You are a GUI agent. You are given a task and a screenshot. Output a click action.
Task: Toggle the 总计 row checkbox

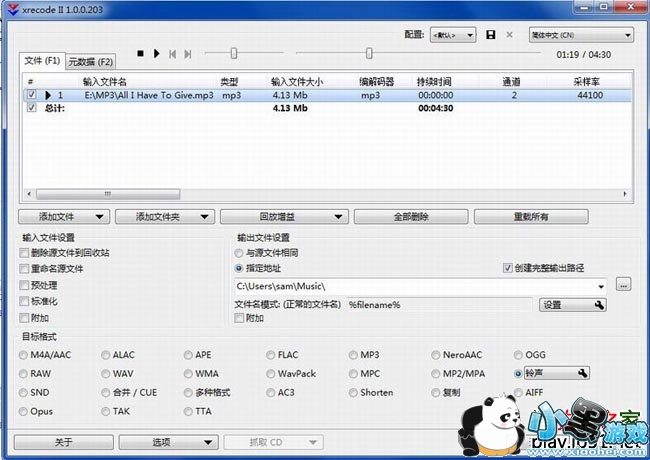tap(31, 108)
